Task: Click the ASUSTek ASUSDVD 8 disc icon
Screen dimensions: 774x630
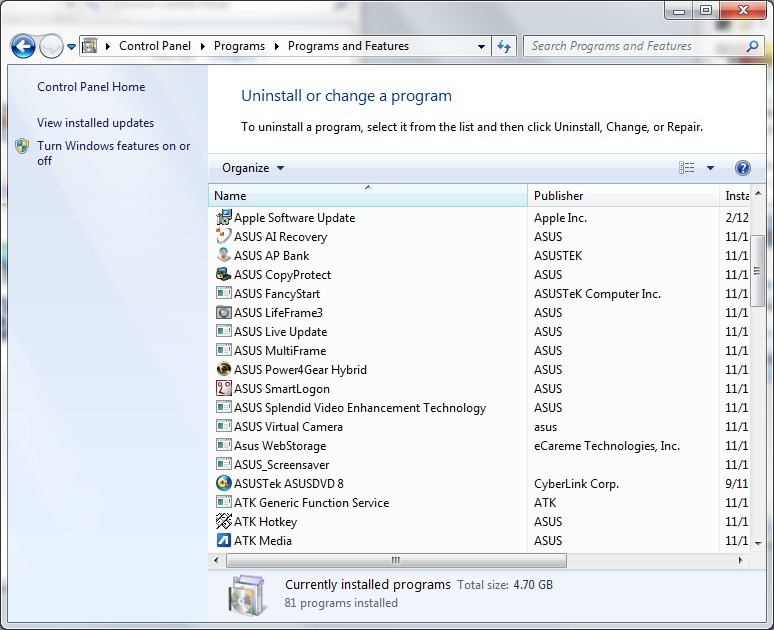Action: (224, 483)
